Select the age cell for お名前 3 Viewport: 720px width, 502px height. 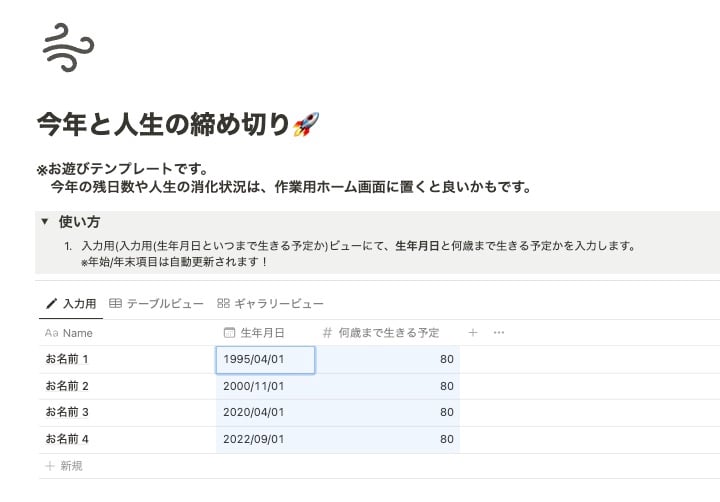point(388,413)
